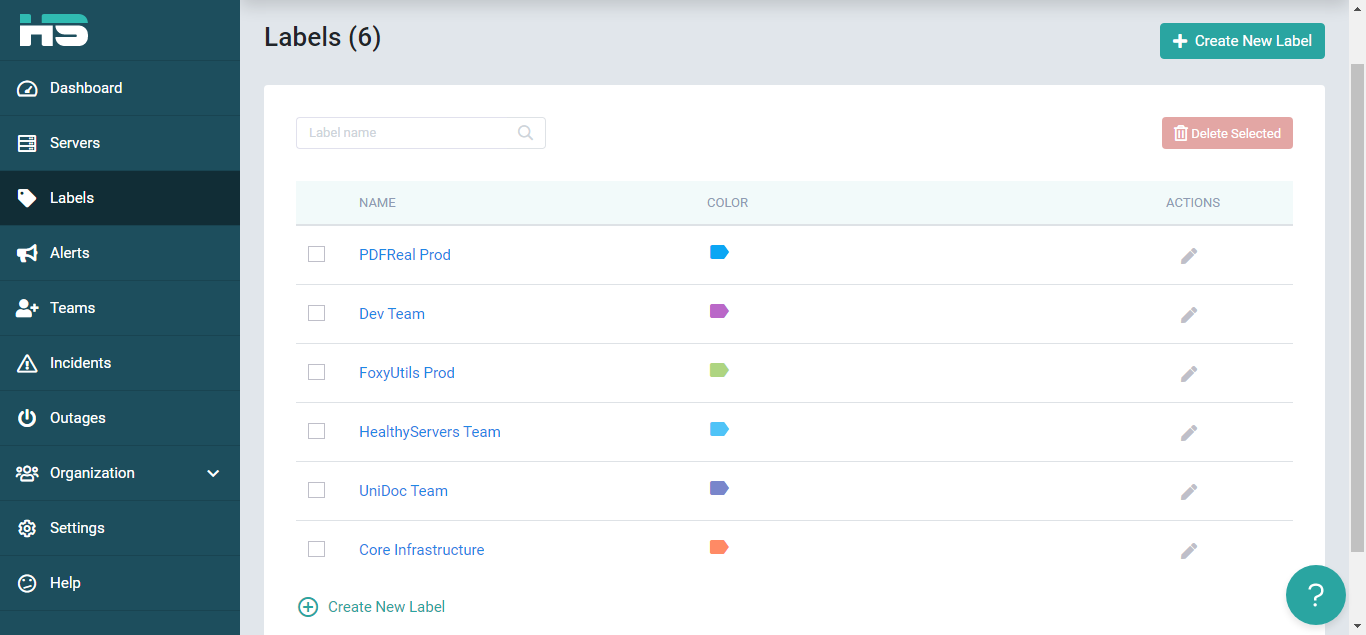Expand the Organization menu chevron
This screenshot has width=1366, height=635.
coord(213,473)
